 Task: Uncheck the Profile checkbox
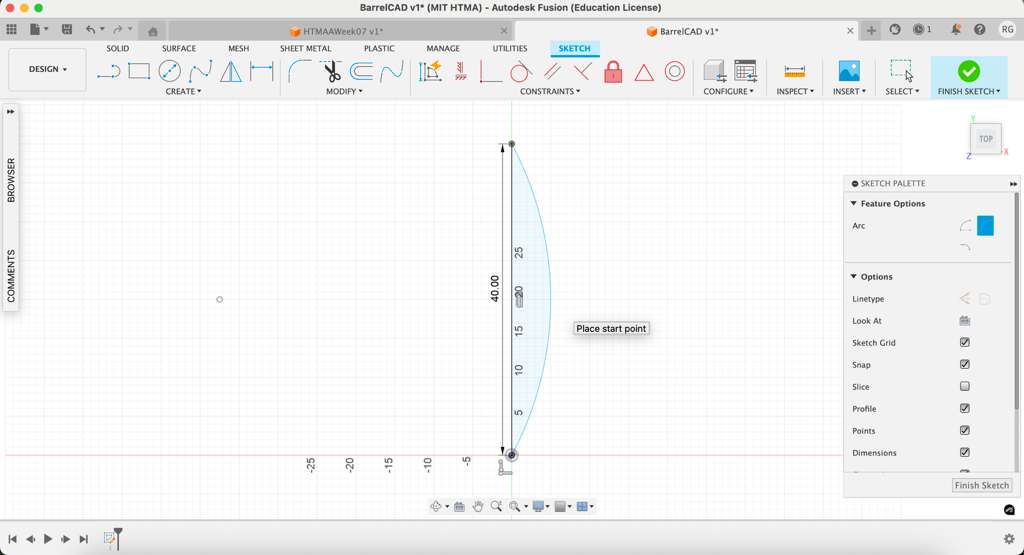tap(964, 409)
